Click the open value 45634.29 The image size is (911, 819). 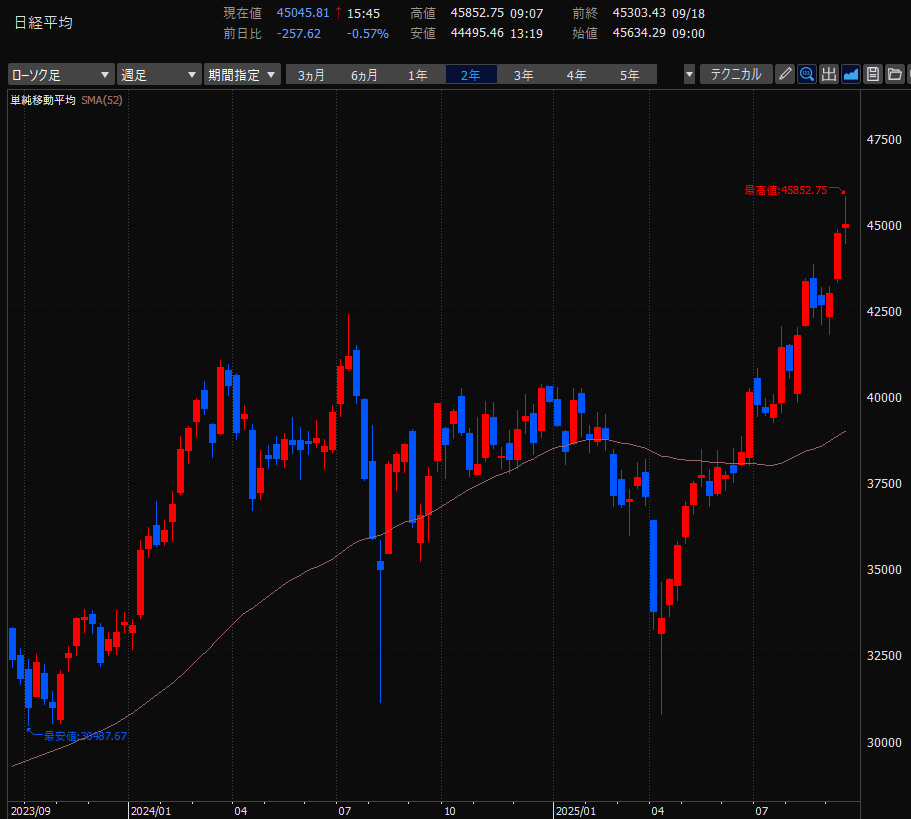point(639,33)
